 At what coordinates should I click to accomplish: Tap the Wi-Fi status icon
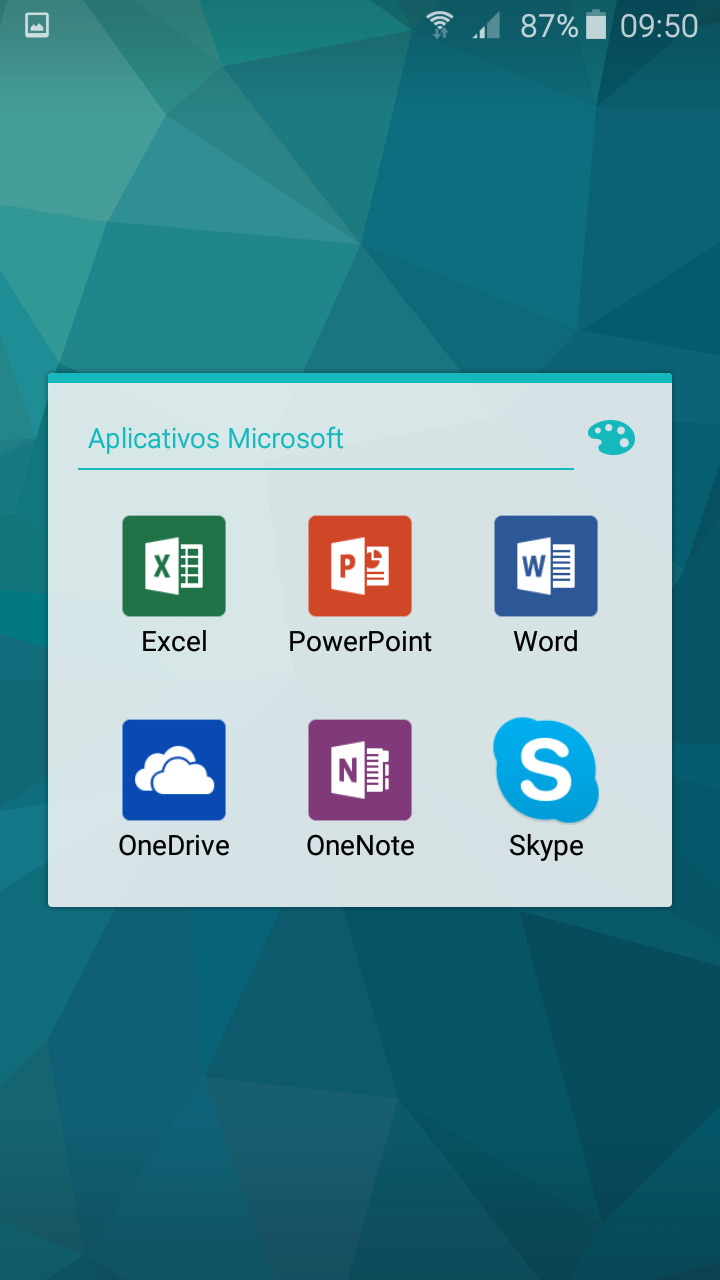[440, 25]
